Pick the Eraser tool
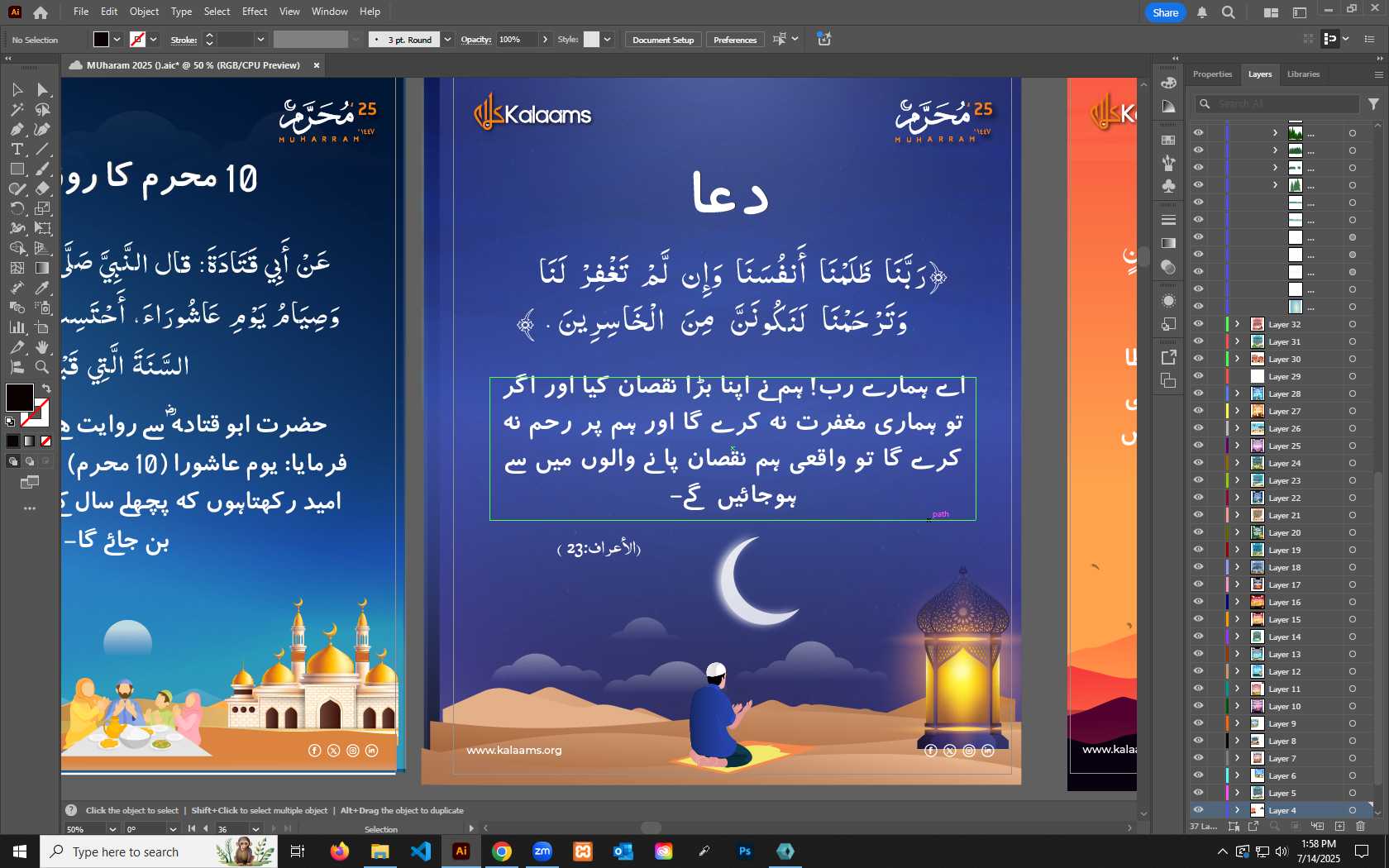Viewport: 1389px width, 868px height. click(43, 188)
